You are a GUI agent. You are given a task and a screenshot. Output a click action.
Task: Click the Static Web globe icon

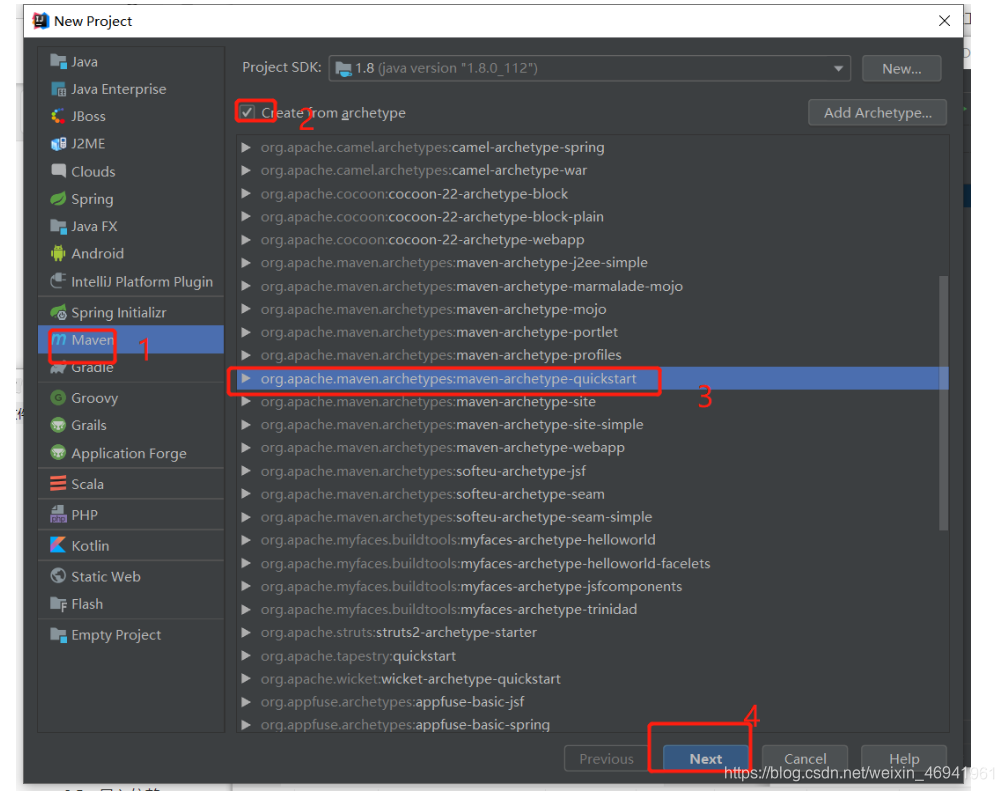pyautogui.click(x=58, y=576)
